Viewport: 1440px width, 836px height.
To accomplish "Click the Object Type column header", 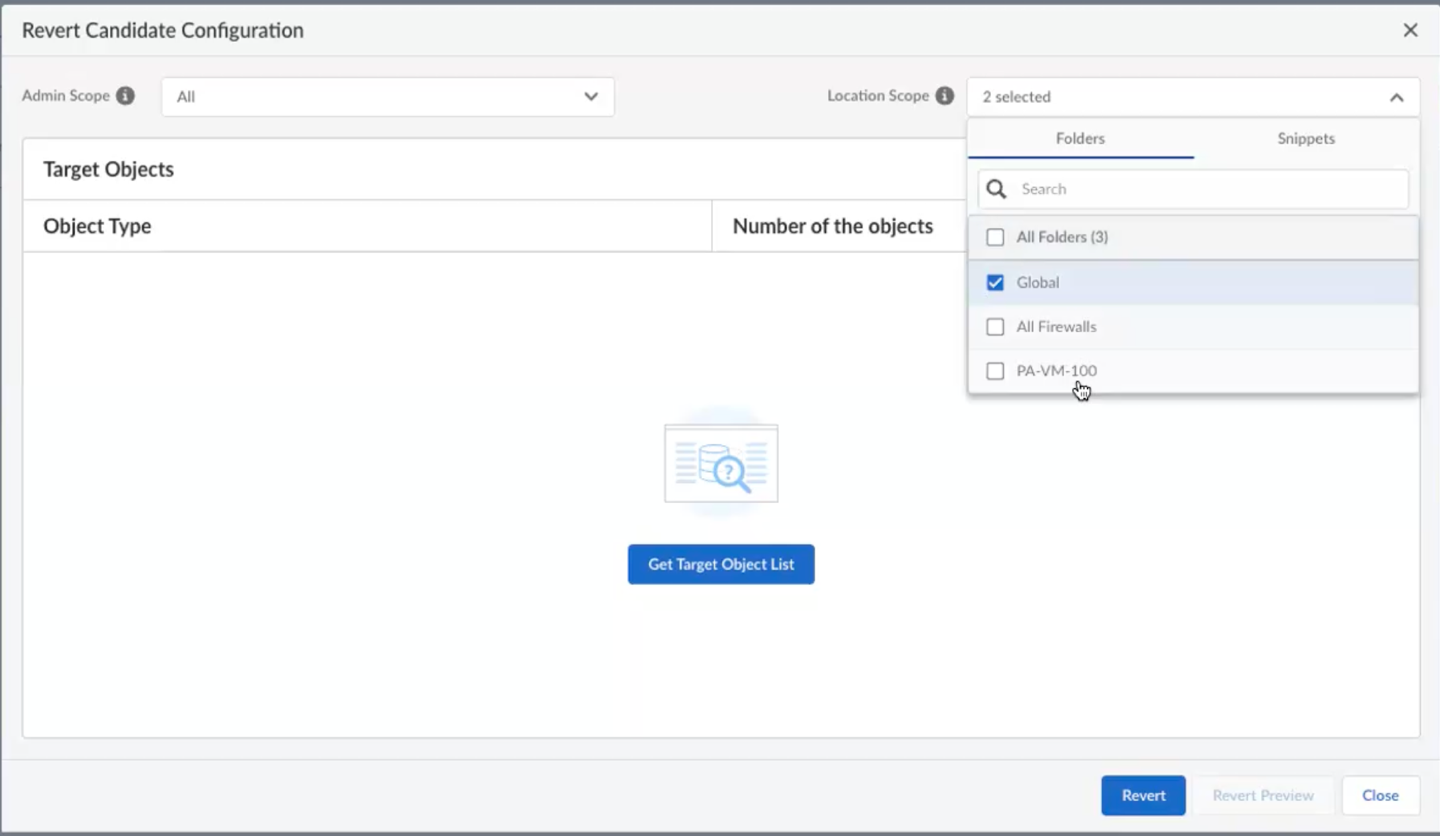I will tap(97, 226).
